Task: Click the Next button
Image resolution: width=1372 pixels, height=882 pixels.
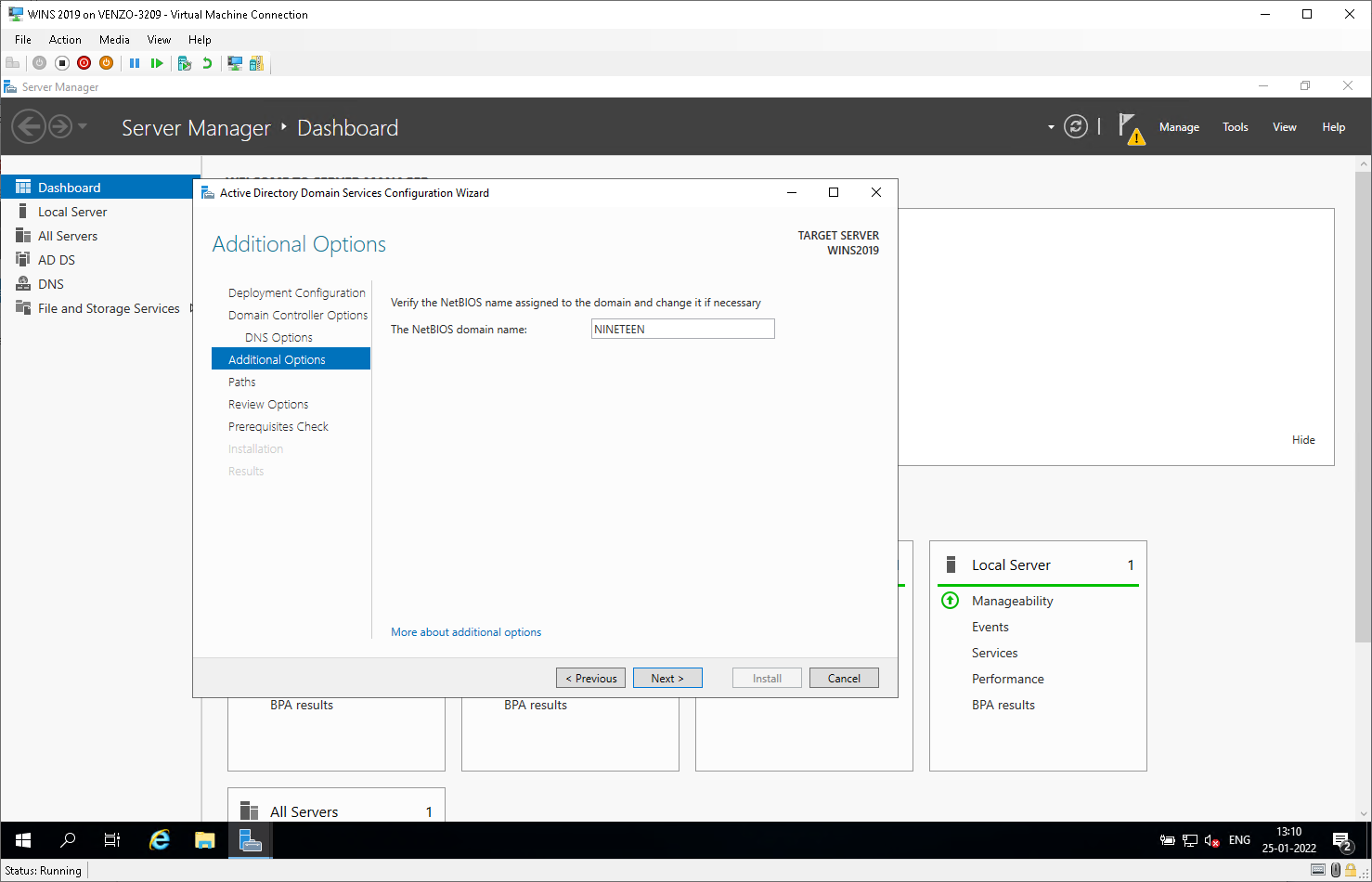Action: 667,678
